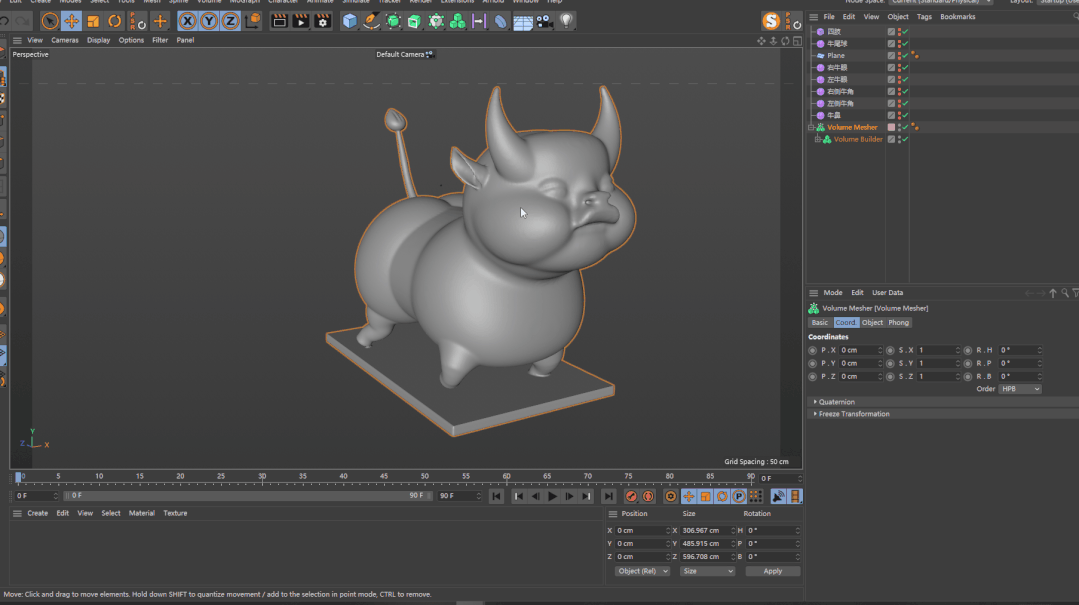The height and width of the screenshot is (605, 1079).
Task: Click the Plane object's layer box
Action: tap(891, 56)
